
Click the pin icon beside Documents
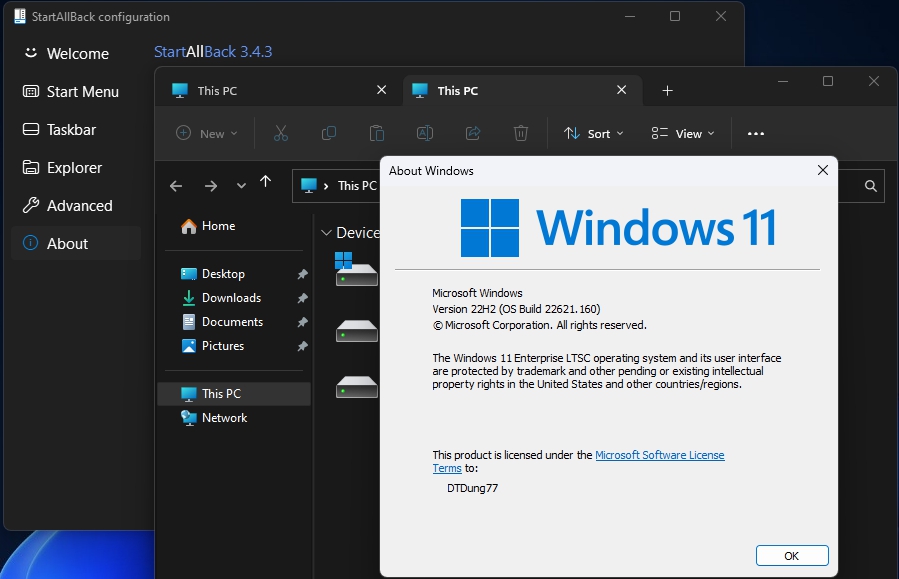point(303,322)
